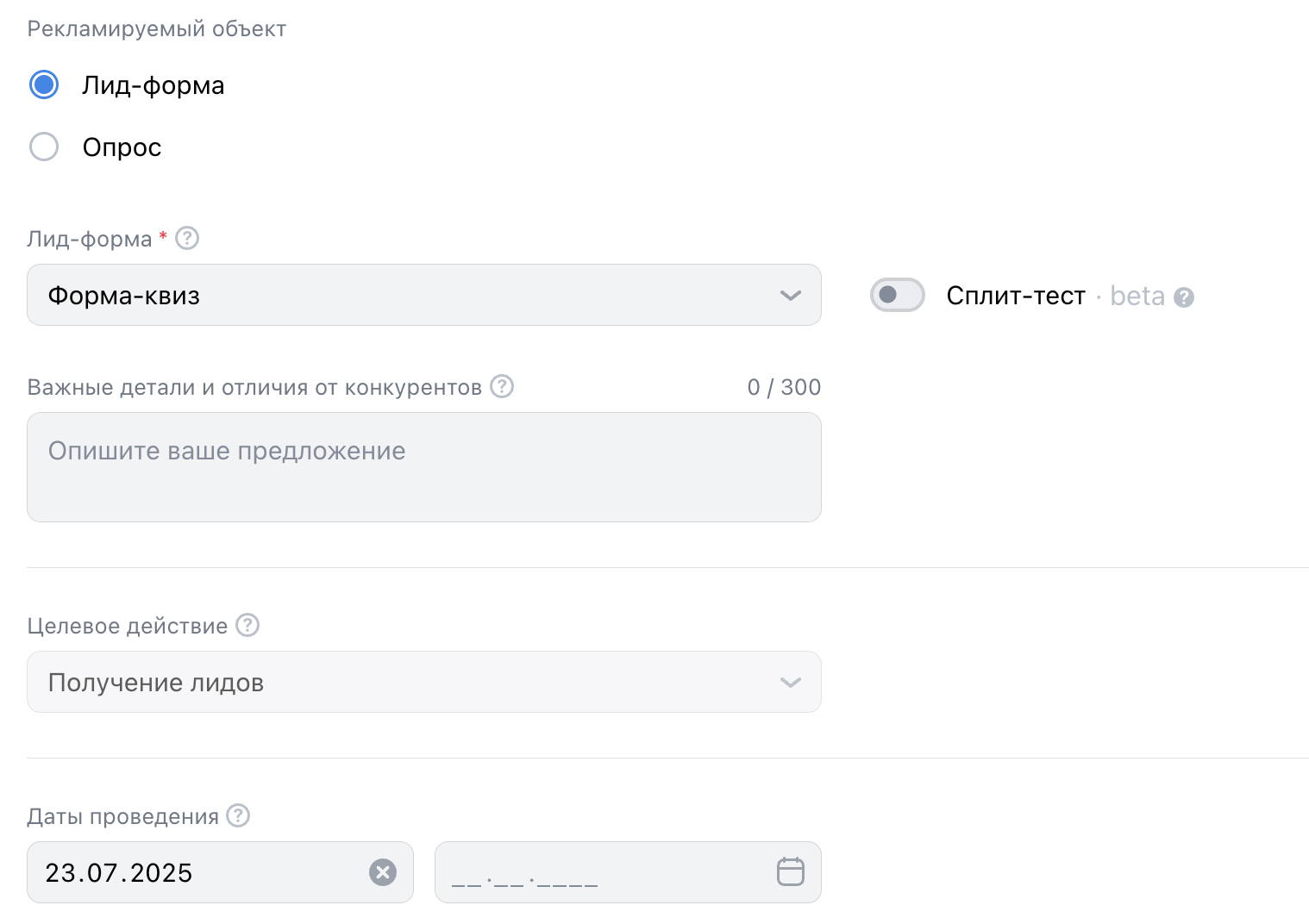Screen dimensions: 1309x924
Task: Open the help tooltip for Целевое действие
Action: 247,625
